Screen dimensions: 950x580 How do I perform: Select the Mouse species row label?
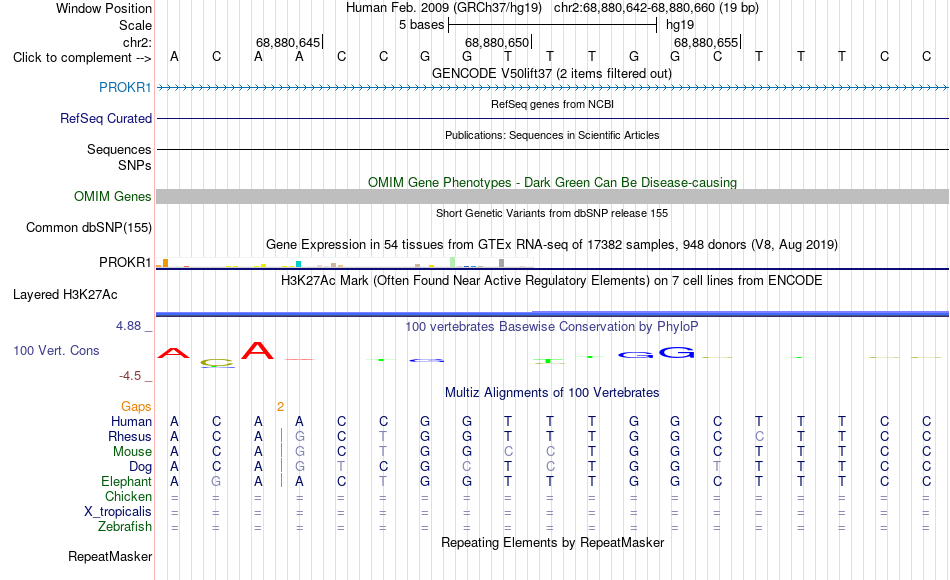(132, 452)
